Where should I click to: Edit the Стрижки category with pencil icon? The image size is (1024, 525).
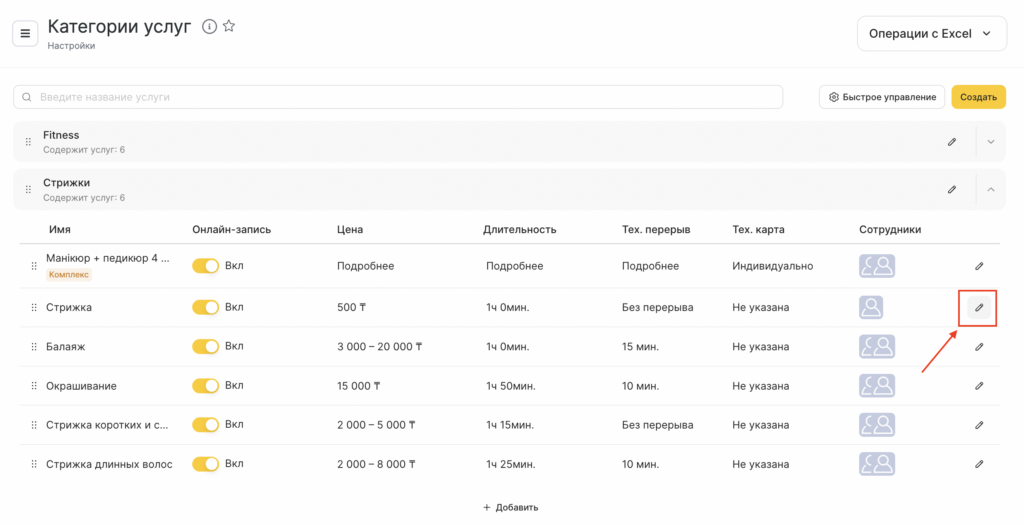coord(951,189)
